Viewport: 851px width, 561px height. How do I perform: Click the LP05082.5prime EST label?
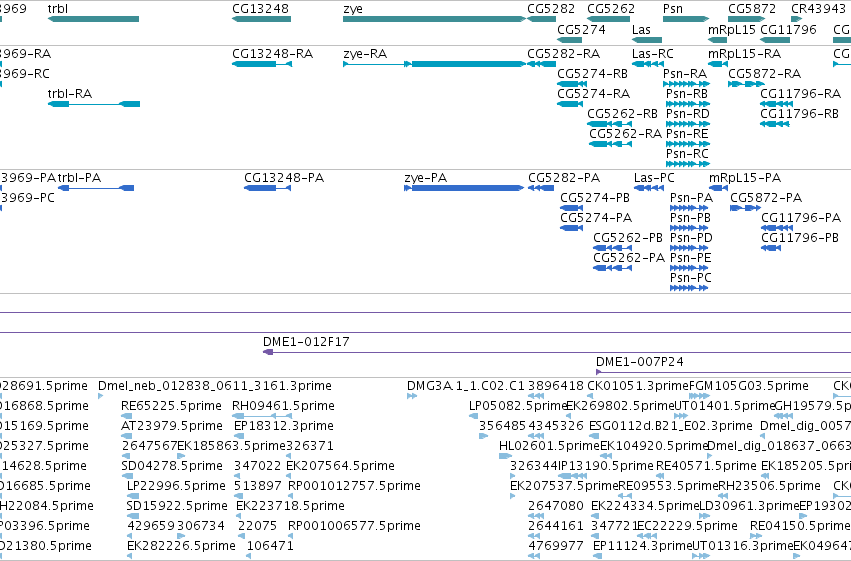tap(518, 406)
